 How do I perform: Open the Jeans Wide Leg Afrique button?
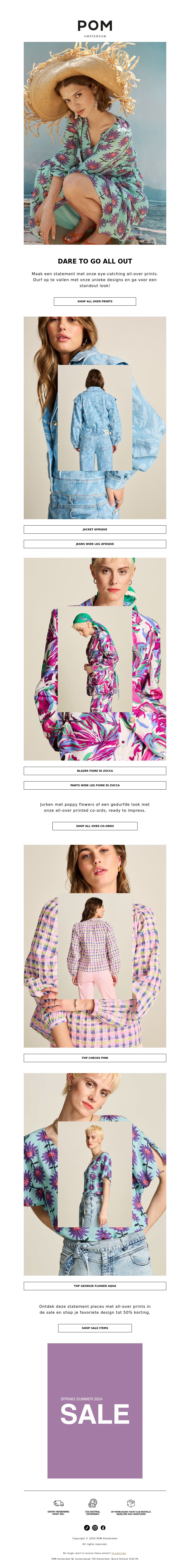tap(95, 544)
